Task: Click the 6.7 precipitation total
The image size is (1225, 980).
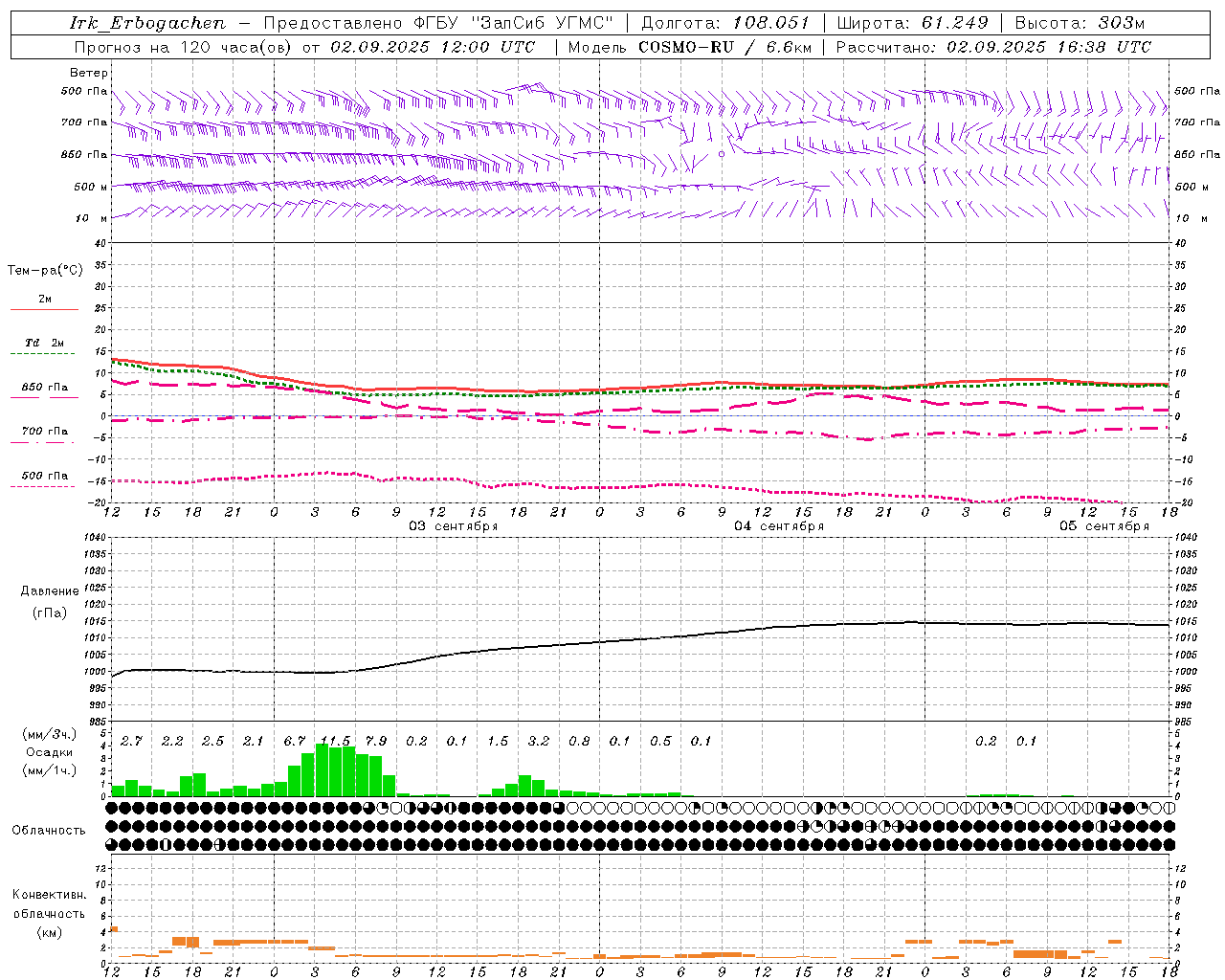Action: coord(295,742)
